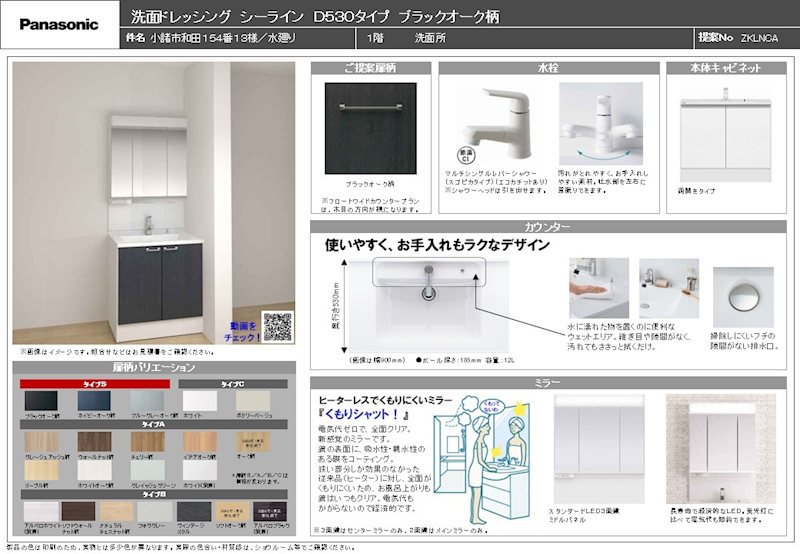The width and height of the screenshot is (800, 554).
Task: Click the 扉柄バリエーション section header
Action: (x=154, y=367)
